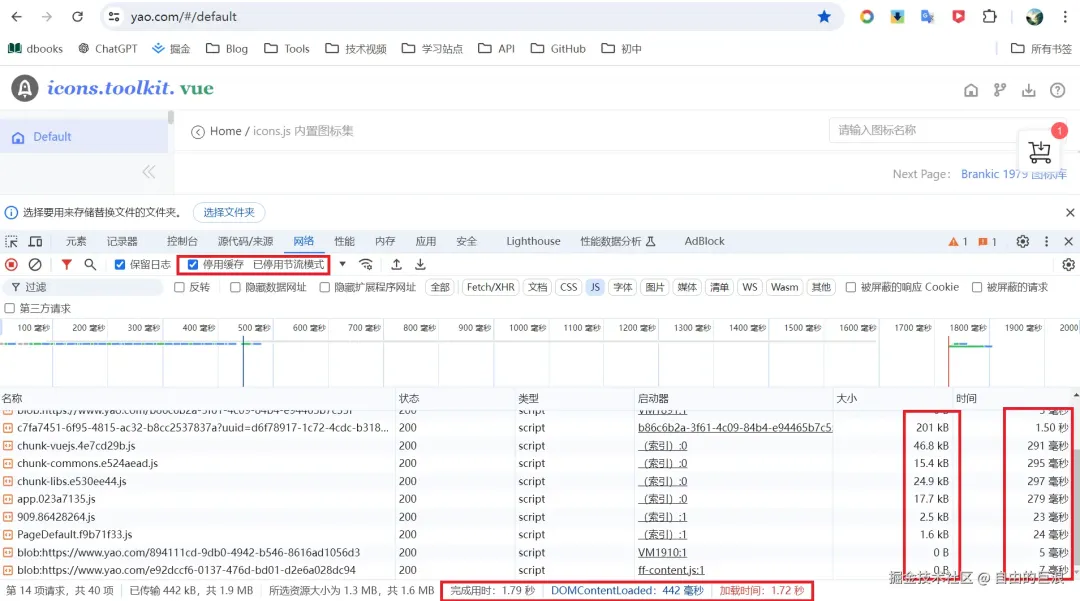
Task: Switch to the 控制台 tab
Action: (x=182, y=242)
